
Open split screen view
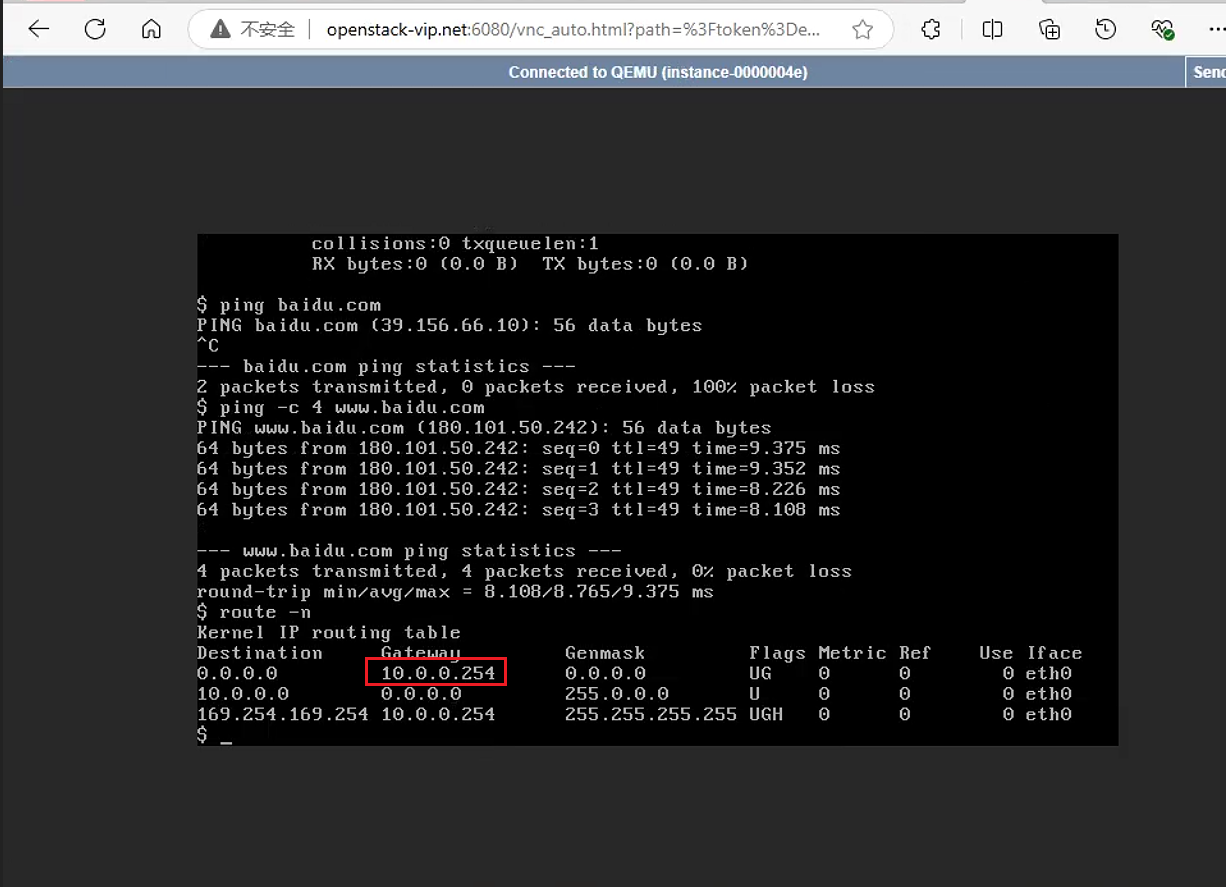992,30
